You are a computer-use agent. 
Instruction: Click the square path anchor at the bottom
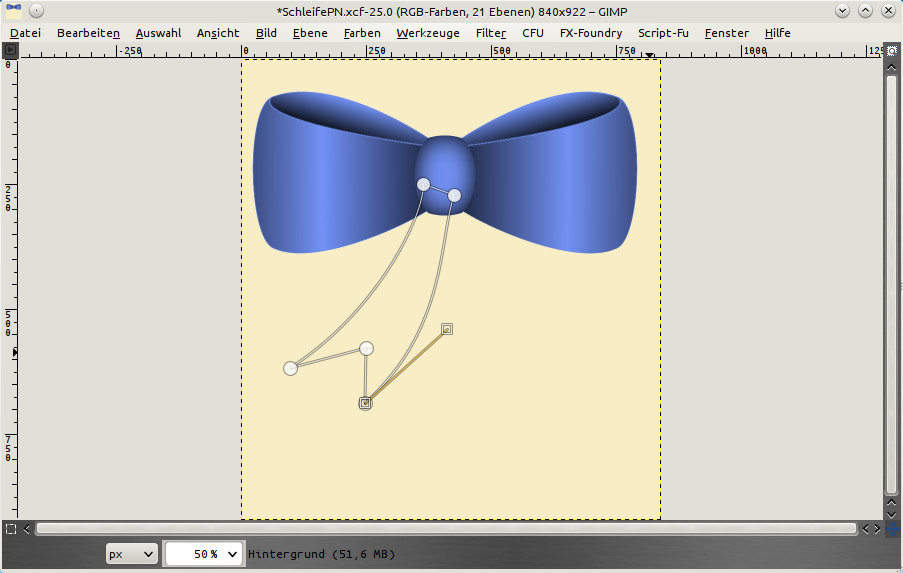pyautogui.click(x=365, y=403)
